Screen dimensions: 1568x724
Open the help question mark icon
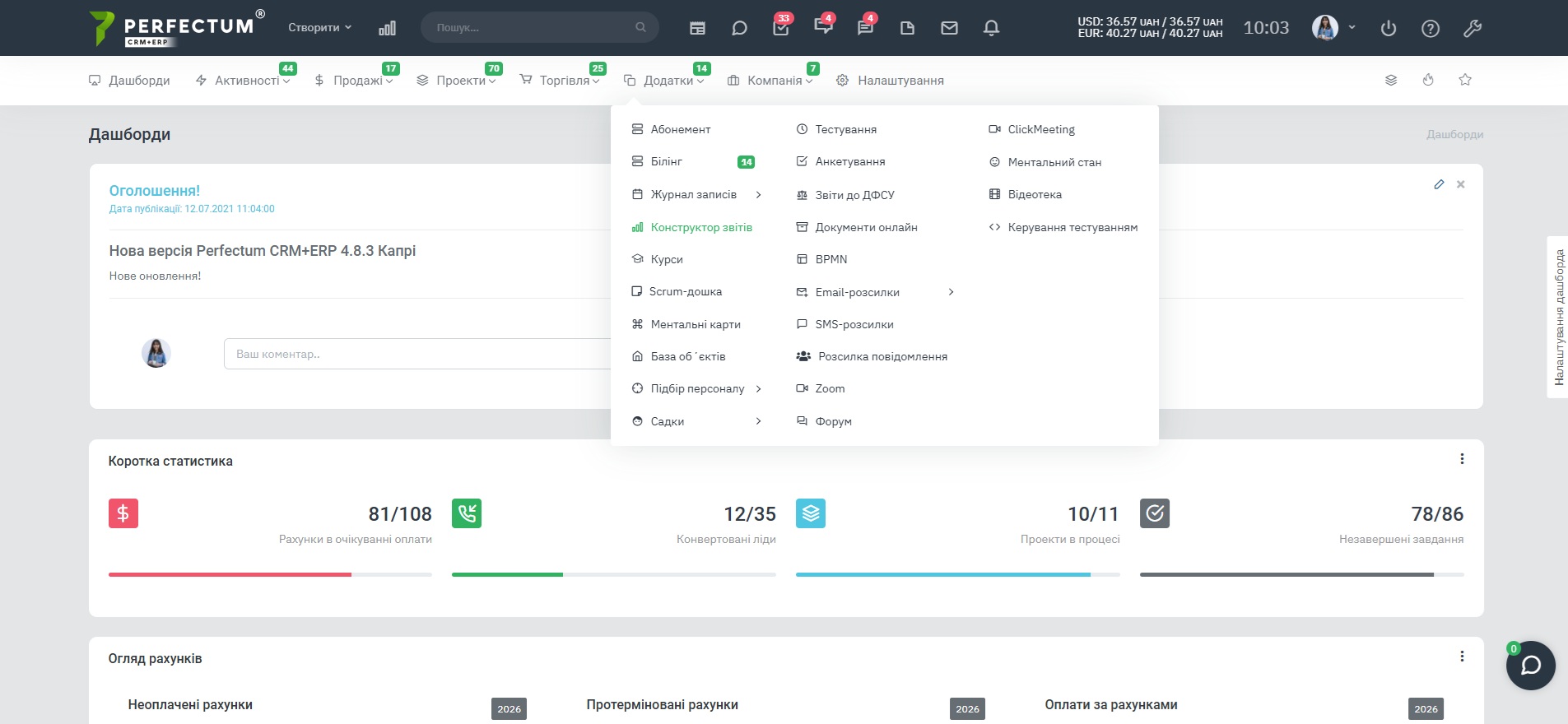(x=1431, y=28)
